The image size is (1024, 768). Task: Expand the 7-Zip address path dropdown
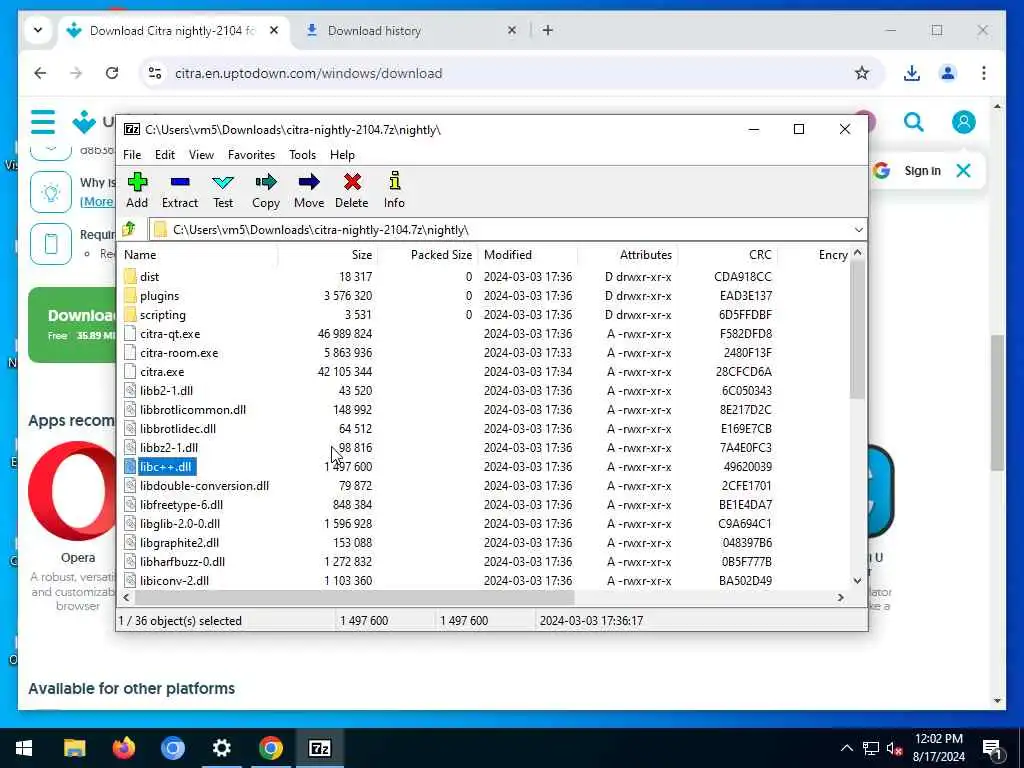(858, 230)
